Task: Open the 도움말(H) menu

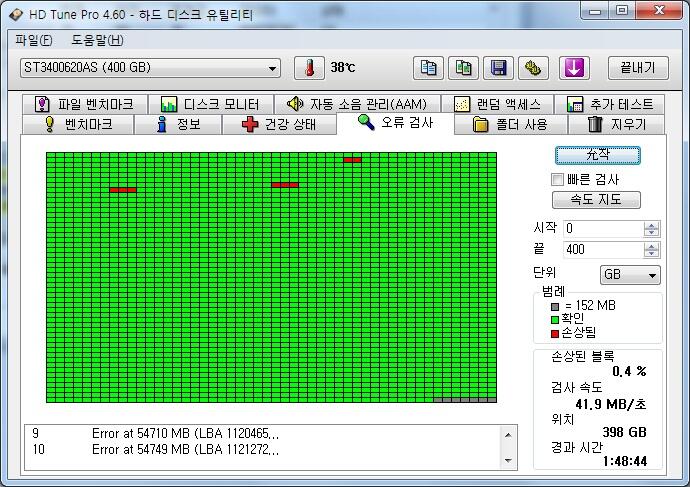Action: 97,40
